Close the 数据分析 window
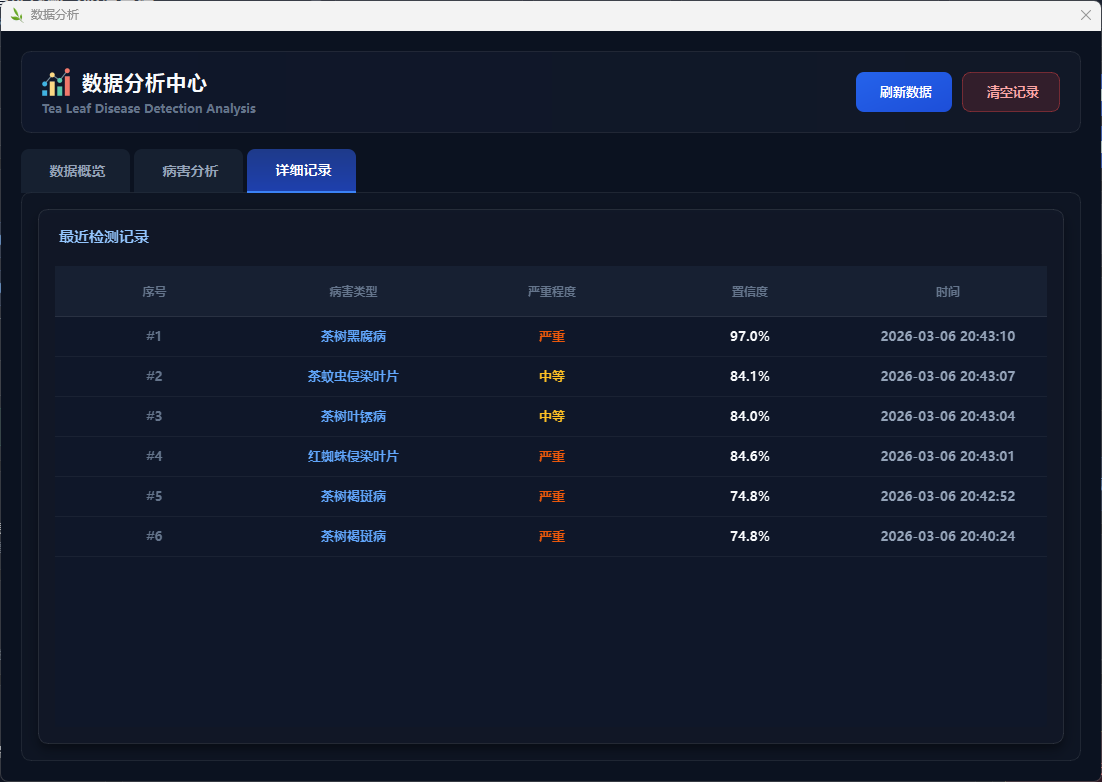This screenshot has height=782, width=1102. [1086, 15]
